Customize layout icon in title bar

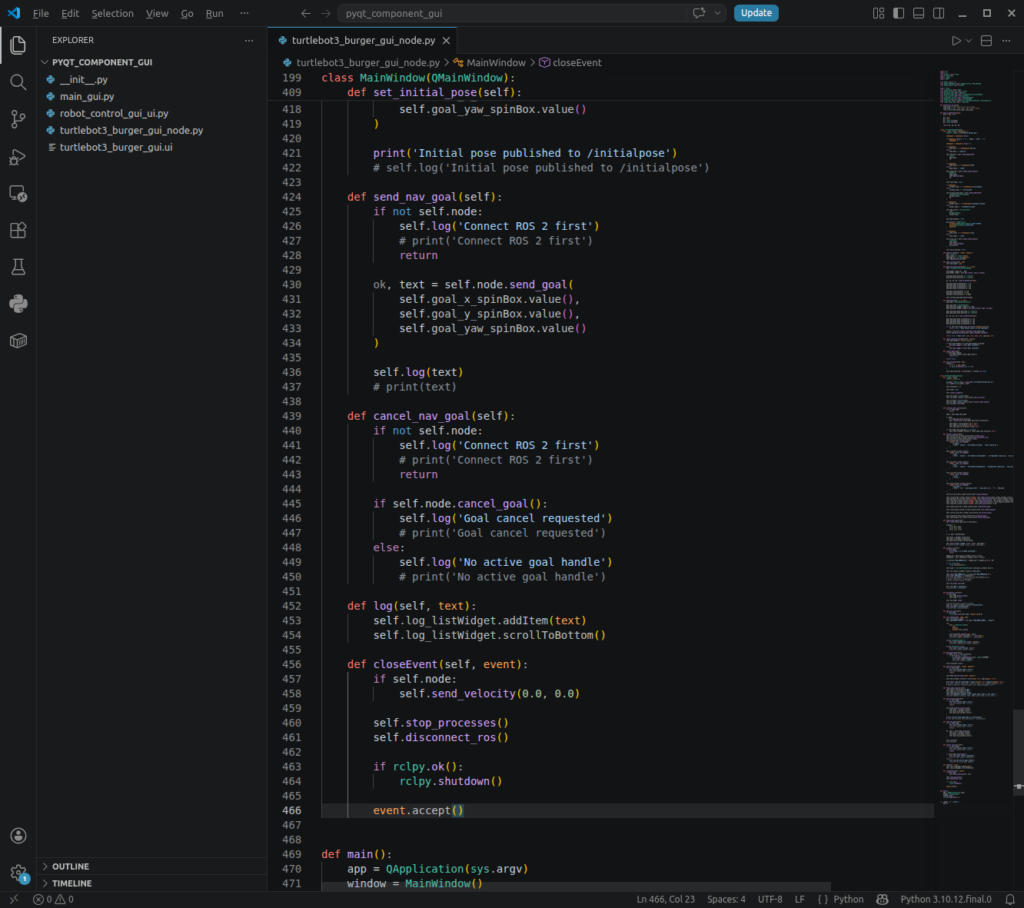point(878,13)
